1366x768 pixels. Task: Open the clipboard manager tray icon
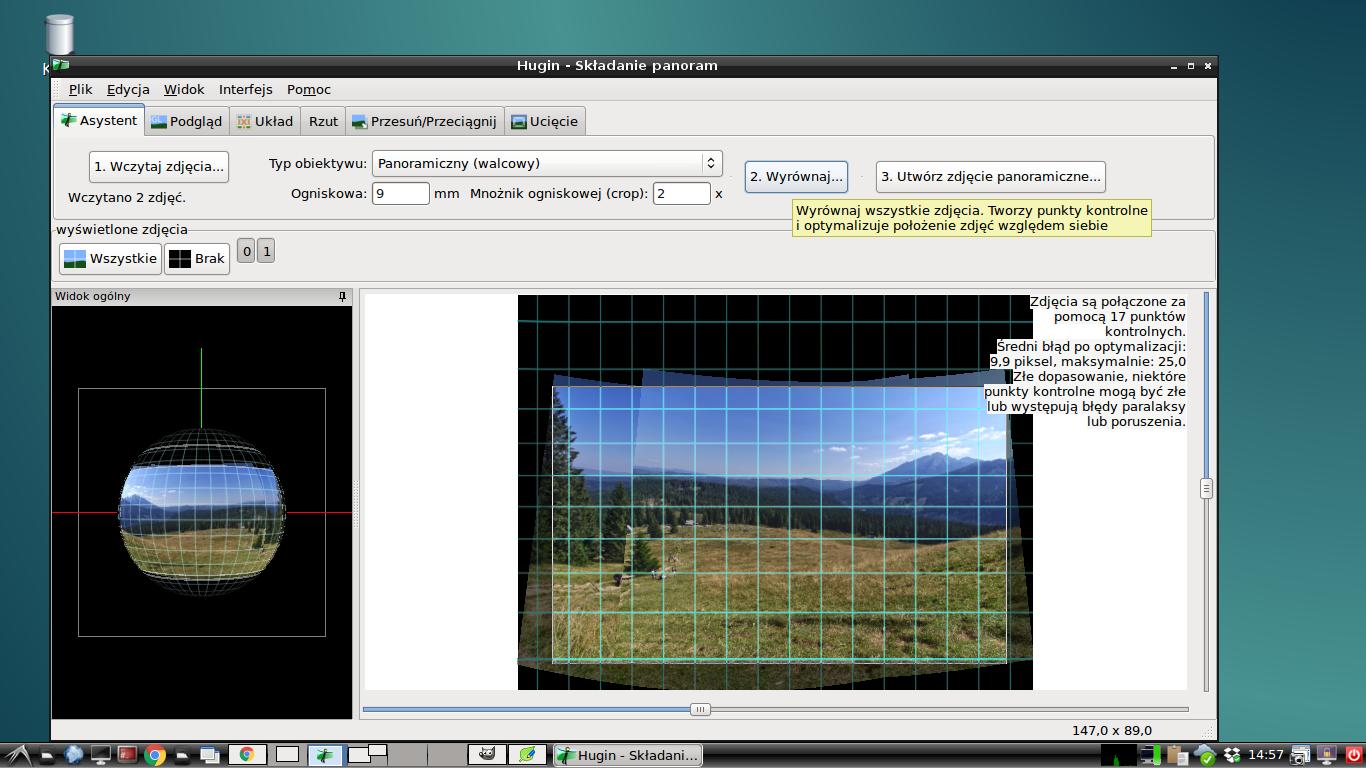[x=1178, y=755]
